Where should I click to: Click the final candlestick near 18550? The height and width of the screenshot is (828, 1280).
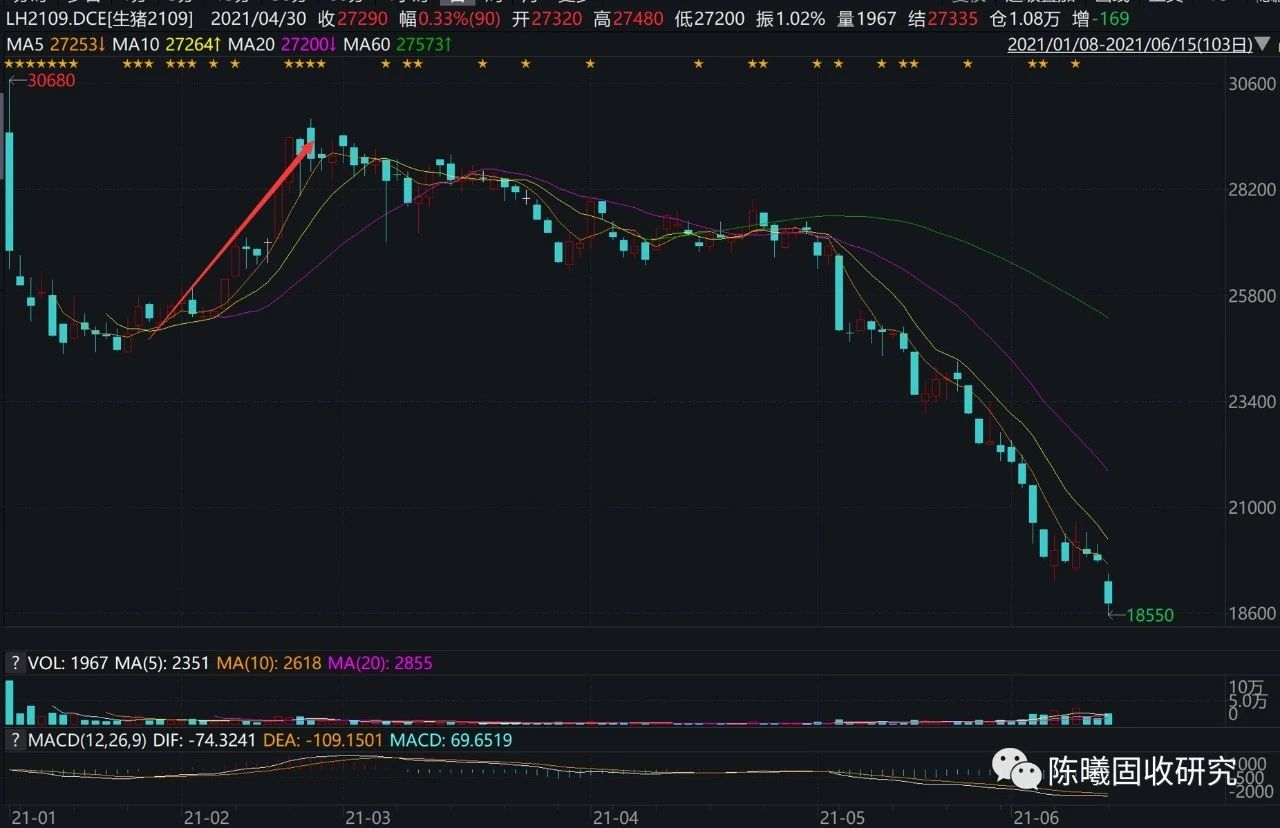click(x=1108, y=592)
